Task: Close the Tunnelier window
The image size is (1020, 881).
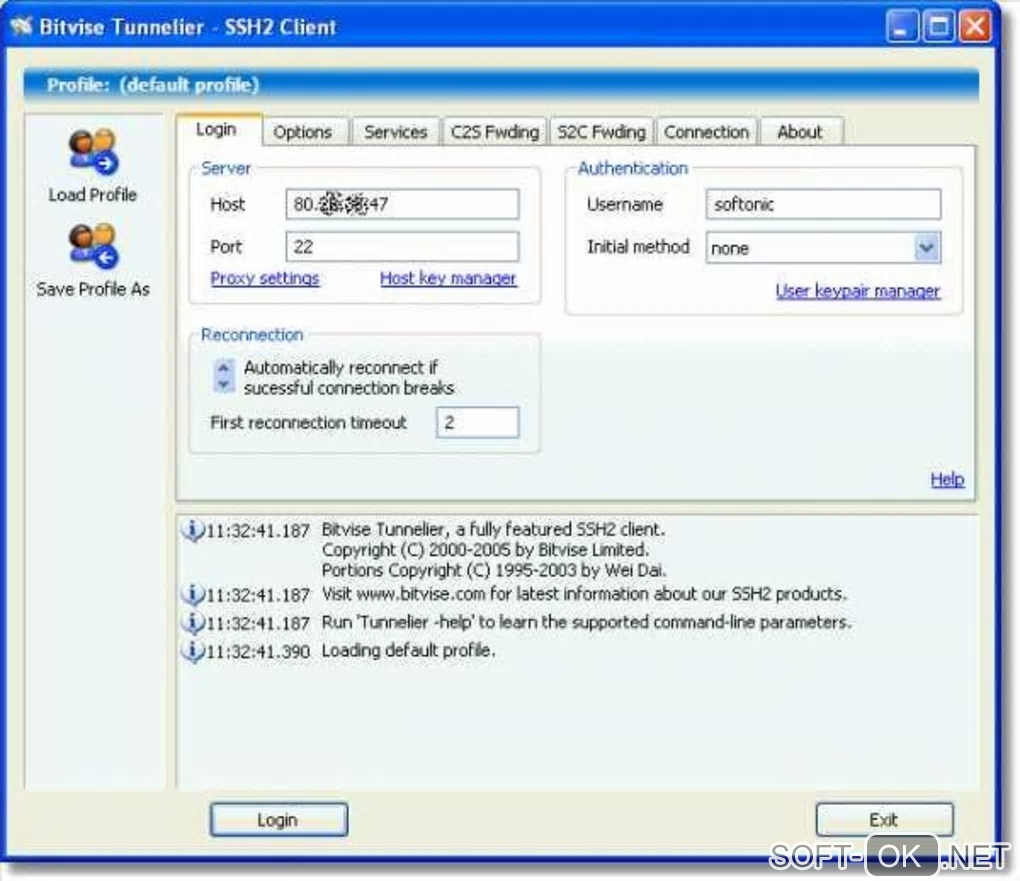Action: tap(976, 27)
